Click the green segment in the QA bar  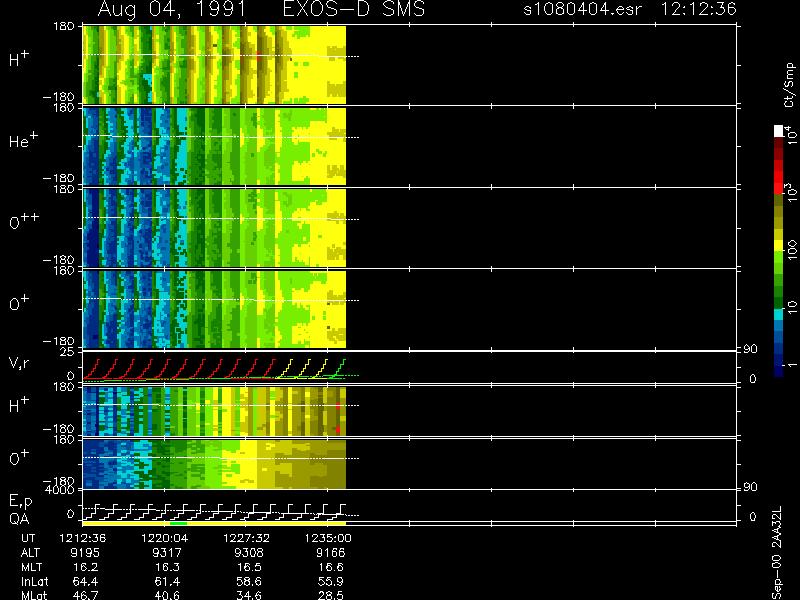[179, 523]
